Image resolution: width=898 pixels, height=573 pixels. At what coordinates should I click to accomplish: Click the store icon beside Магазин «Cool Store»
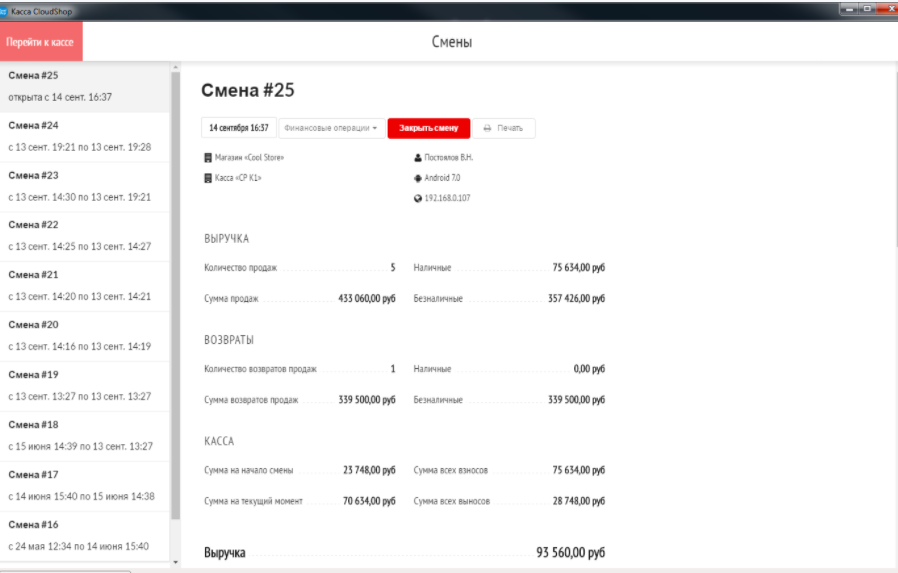coord(208,157)
